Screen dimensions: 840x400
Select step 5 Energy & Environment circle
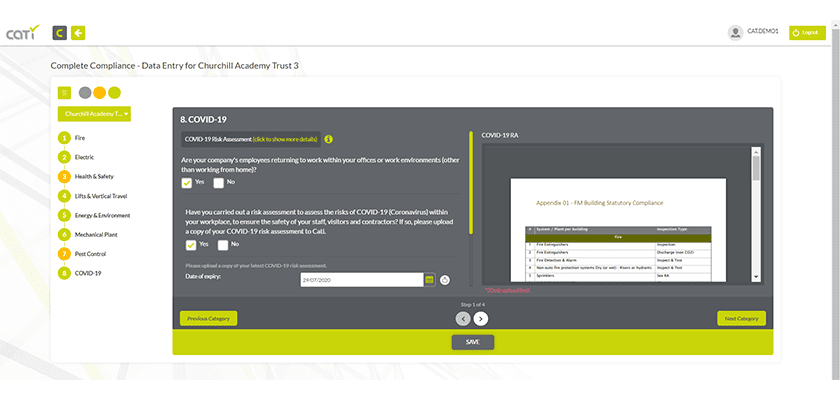(64, 215)
